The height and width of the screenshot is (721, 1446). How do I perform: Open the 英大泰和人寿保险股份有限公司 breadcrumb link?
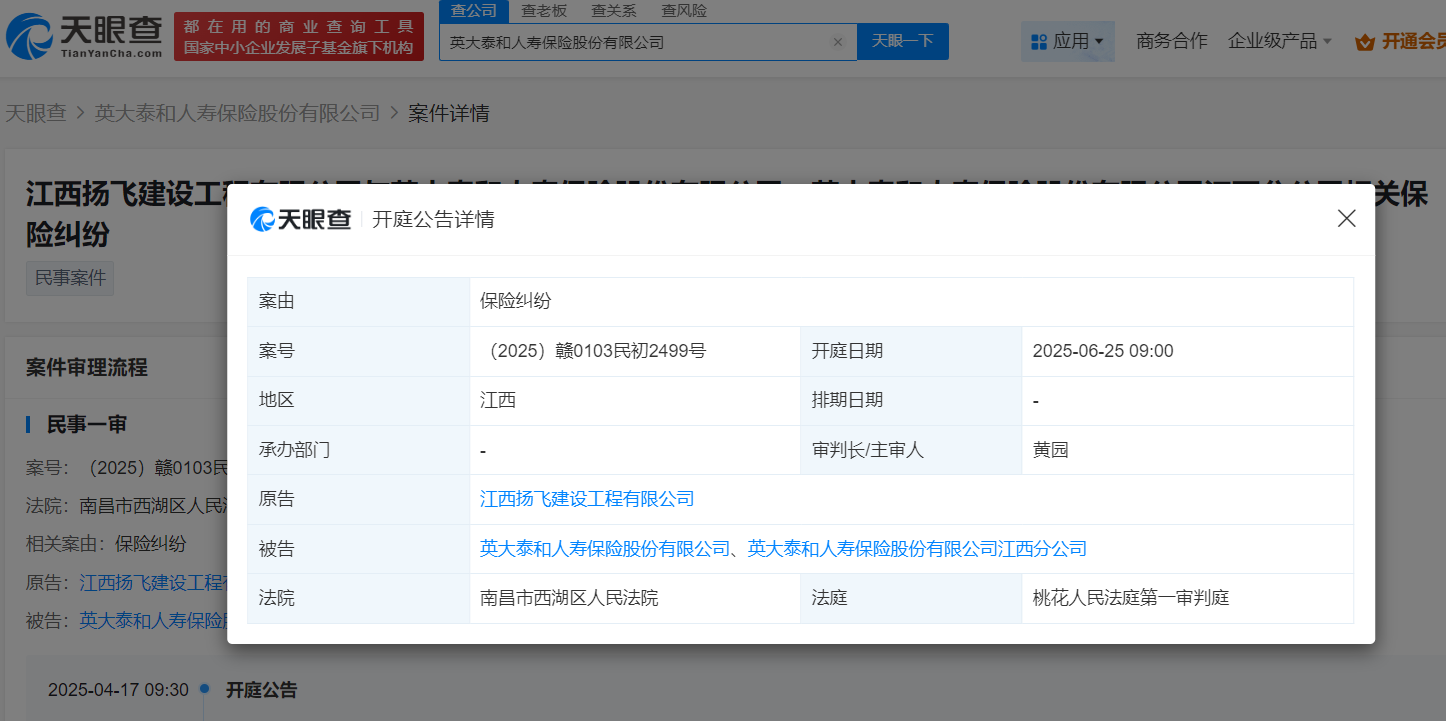pyautogui.click(x=238, y=113)
